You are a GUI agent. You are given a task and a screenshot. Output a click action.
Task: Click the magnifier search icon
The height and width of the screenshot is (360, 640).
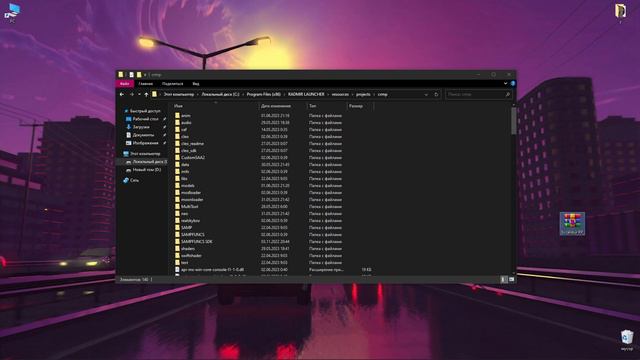coord(508,94)
